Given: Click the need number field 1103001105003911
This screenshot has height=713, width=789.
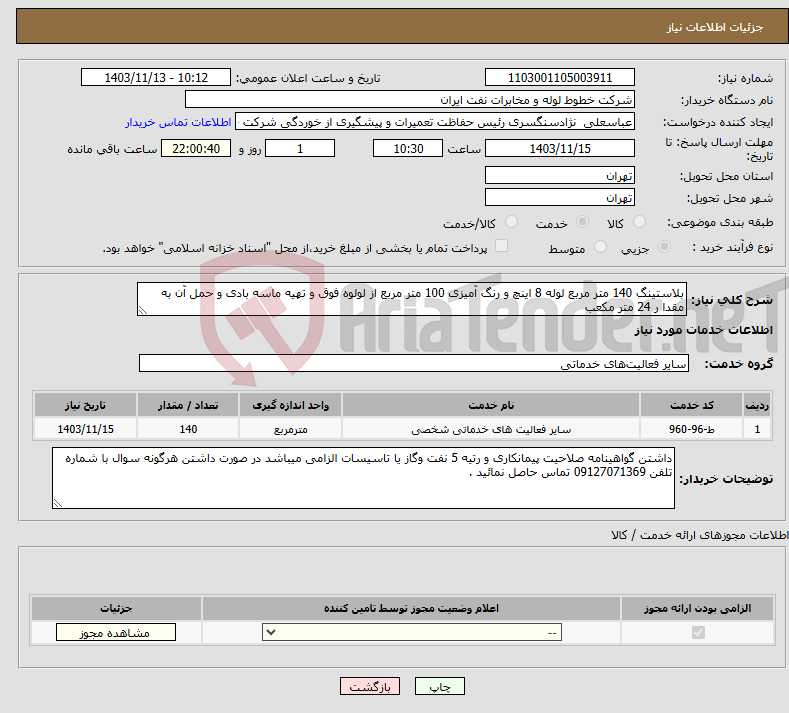Looking at the screenshot, I should (x=560, y=77).
